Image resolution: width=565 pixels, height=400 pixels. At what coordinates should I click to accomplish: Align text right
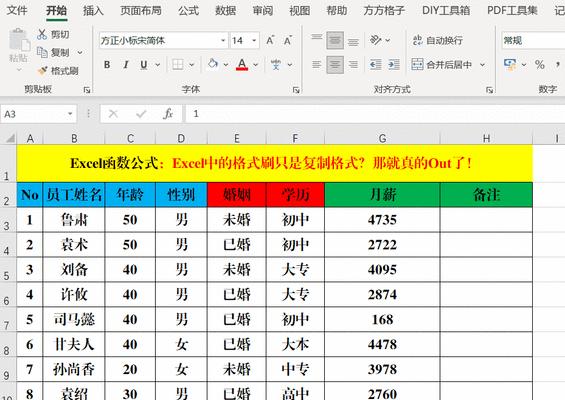tap(353, 65)
